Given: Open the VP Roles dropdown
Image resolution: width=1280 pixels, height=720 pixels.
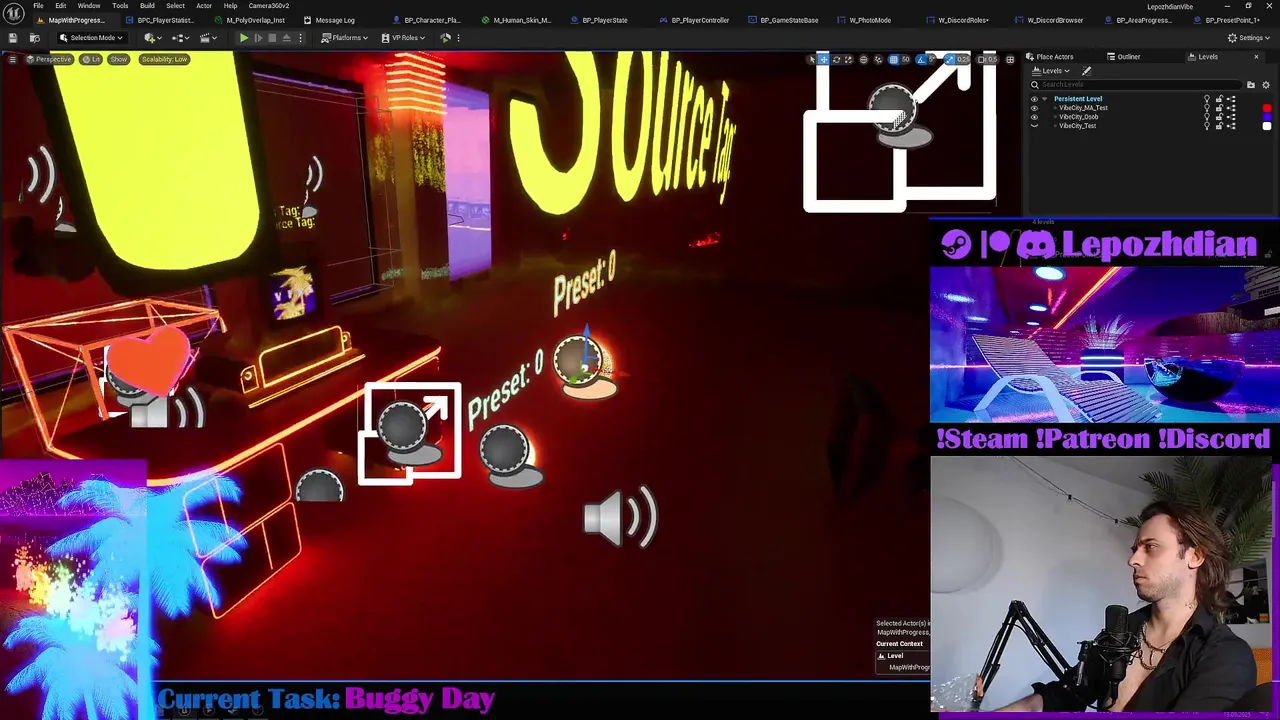Looking at the screenshot, I should coord(404,38).
